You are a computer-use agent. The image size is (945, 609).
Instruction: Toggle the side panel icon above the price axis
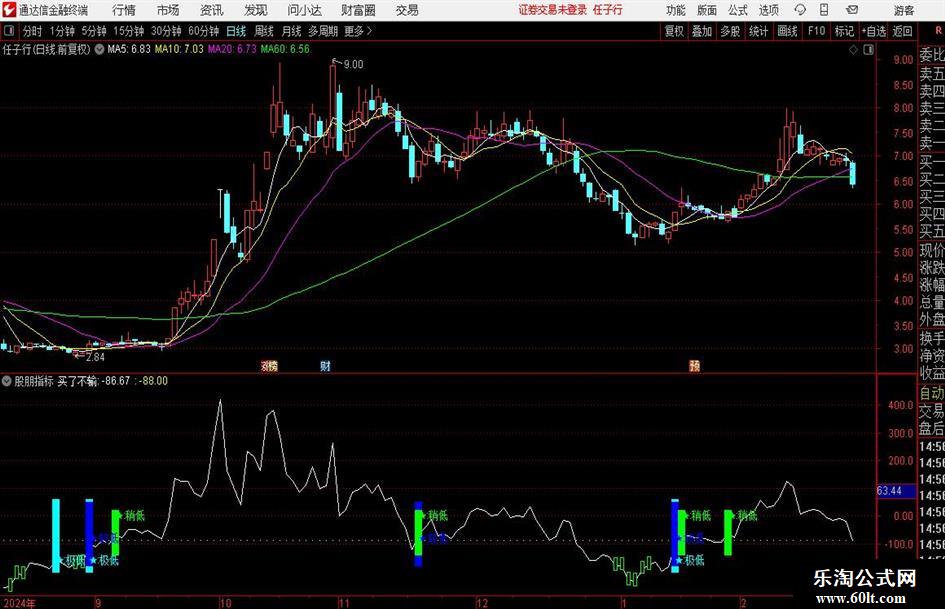(868, 50)
